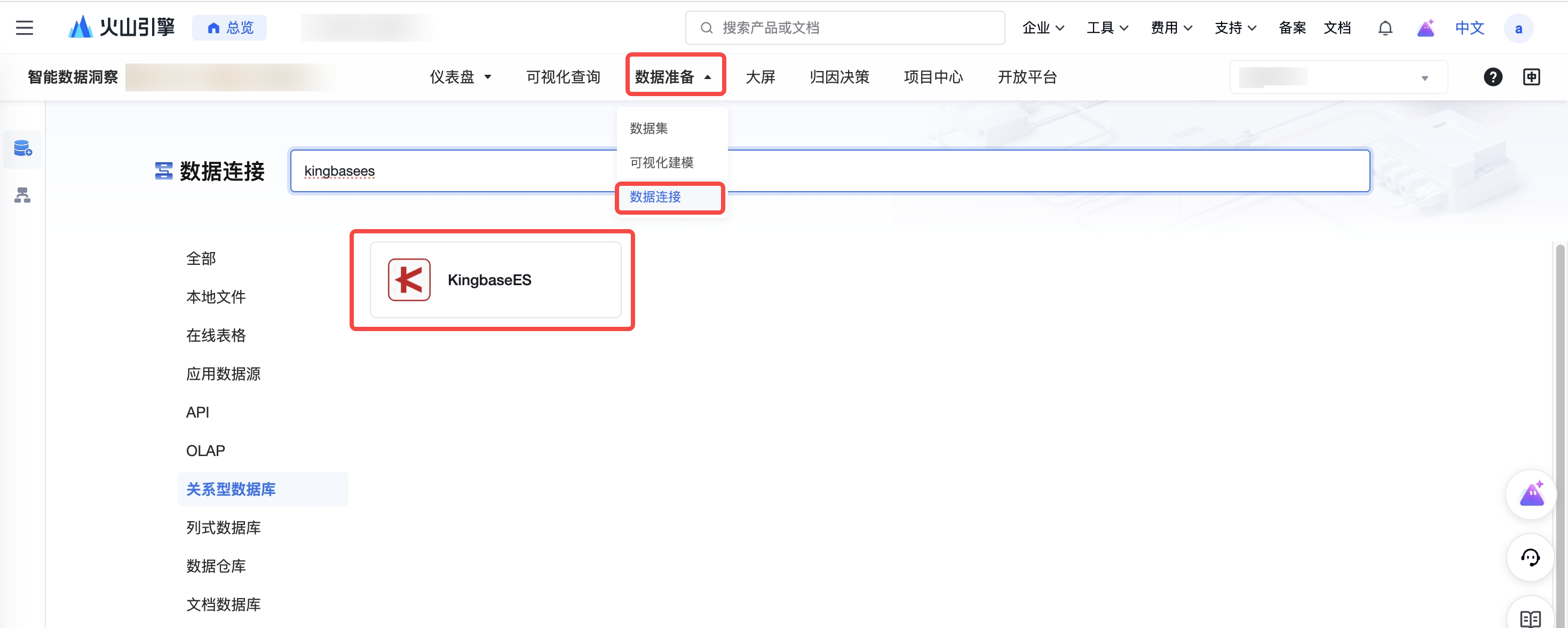Click the add panel icon near help
Image resolution: width=1568 pixels, height=628 pixels.
[1532, 77]
